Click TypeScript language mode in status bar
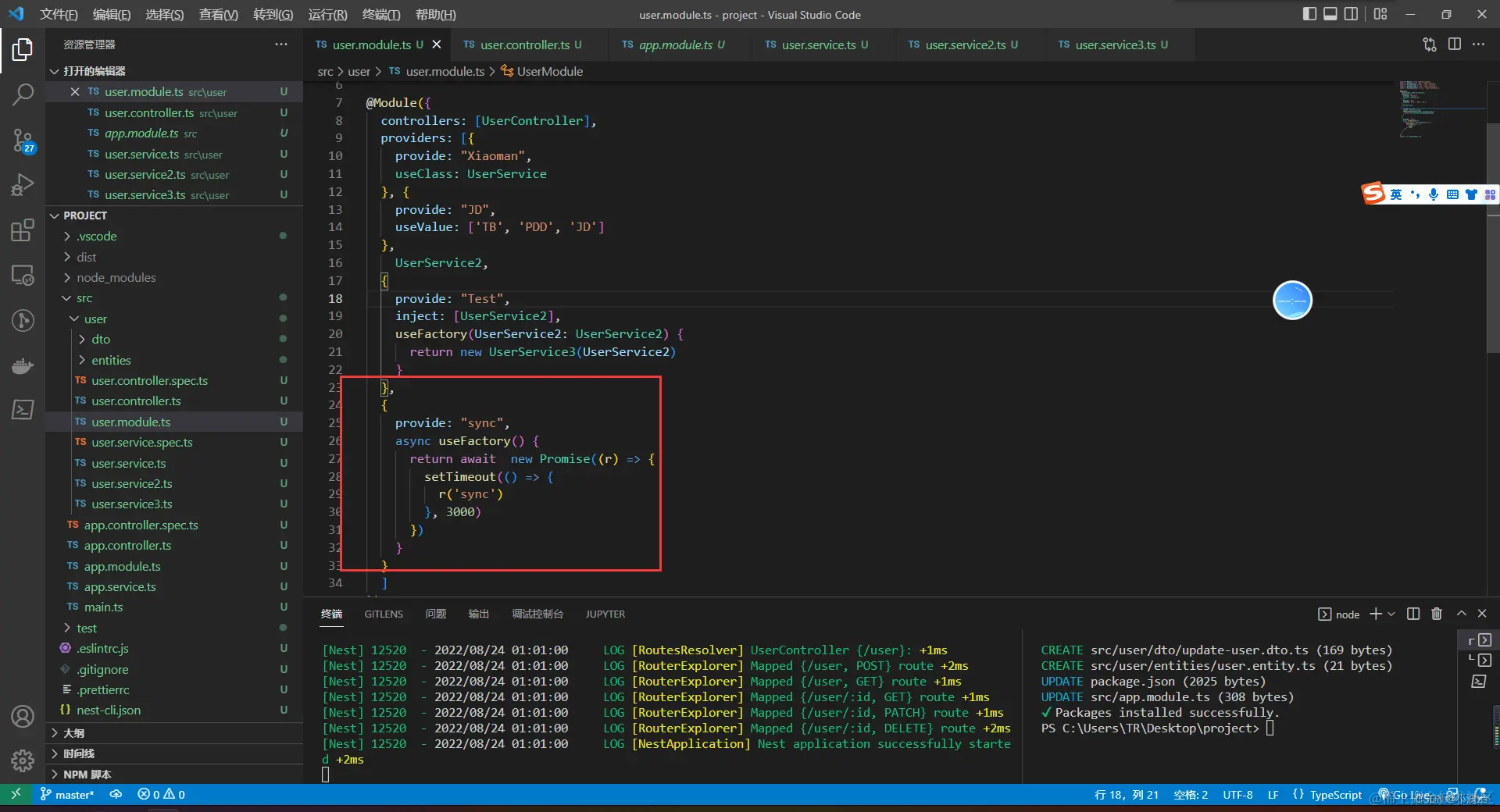This screenshot has width=1500, height=812. point(1335,794)
